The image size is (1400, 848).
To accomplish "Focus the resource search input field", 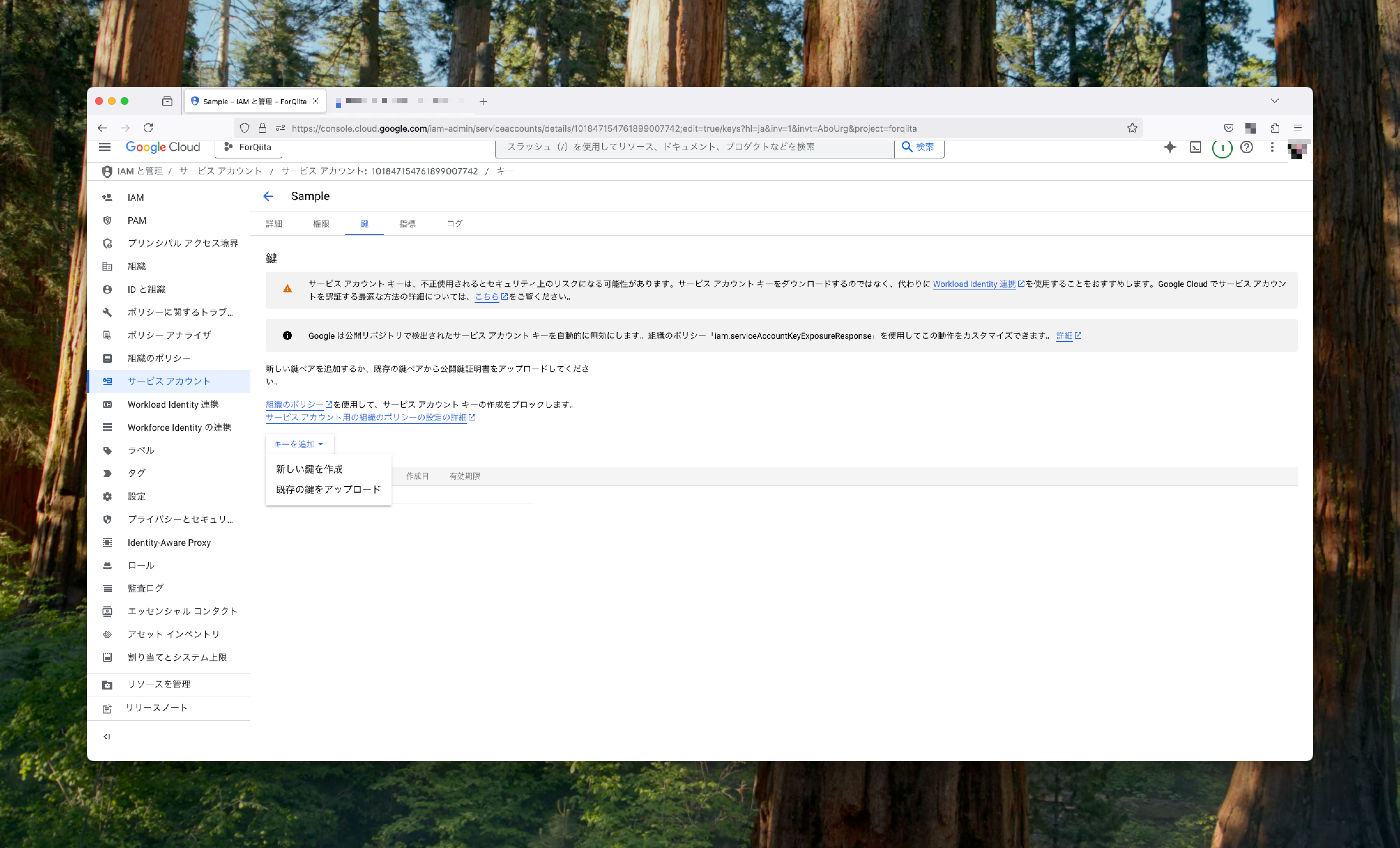I will [x=693, y=147].
